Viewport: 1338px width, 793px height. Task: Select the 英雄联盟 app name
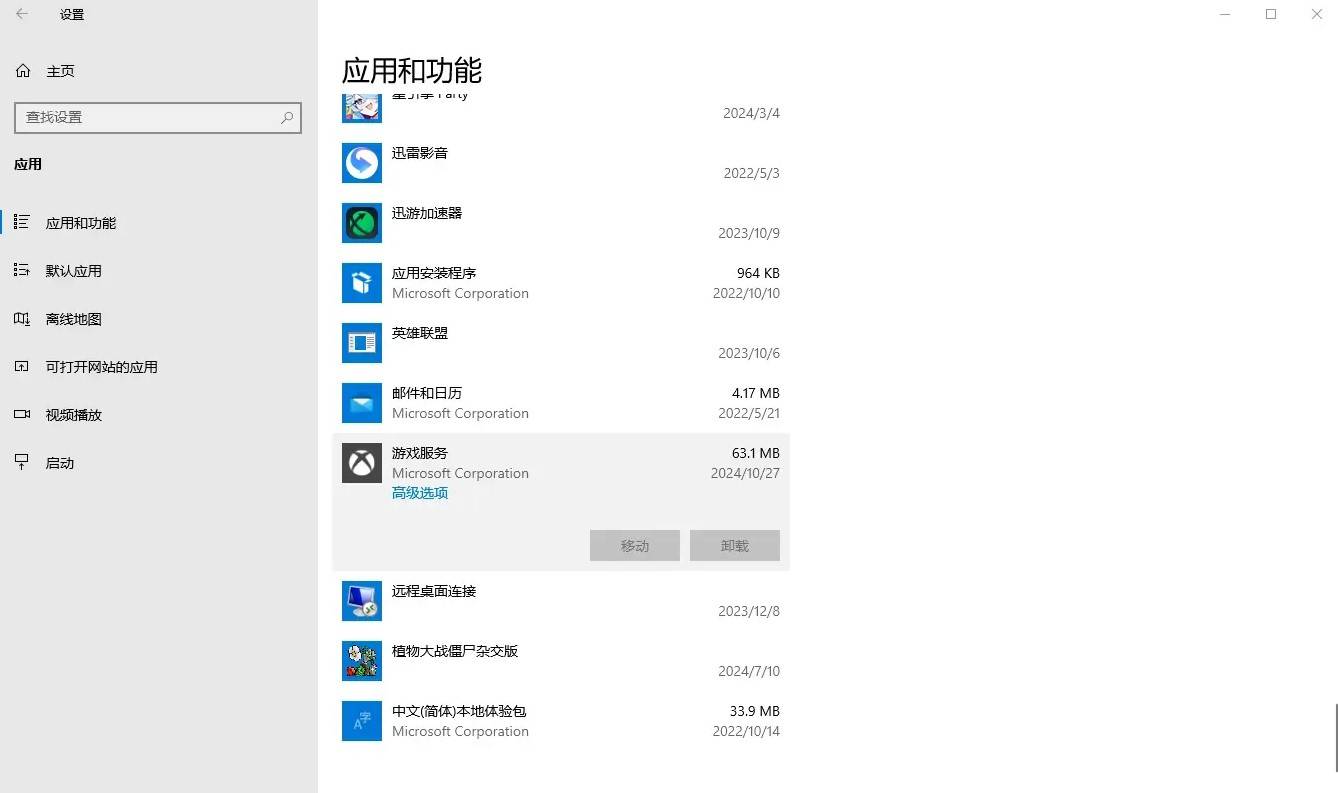coord(420,333)
